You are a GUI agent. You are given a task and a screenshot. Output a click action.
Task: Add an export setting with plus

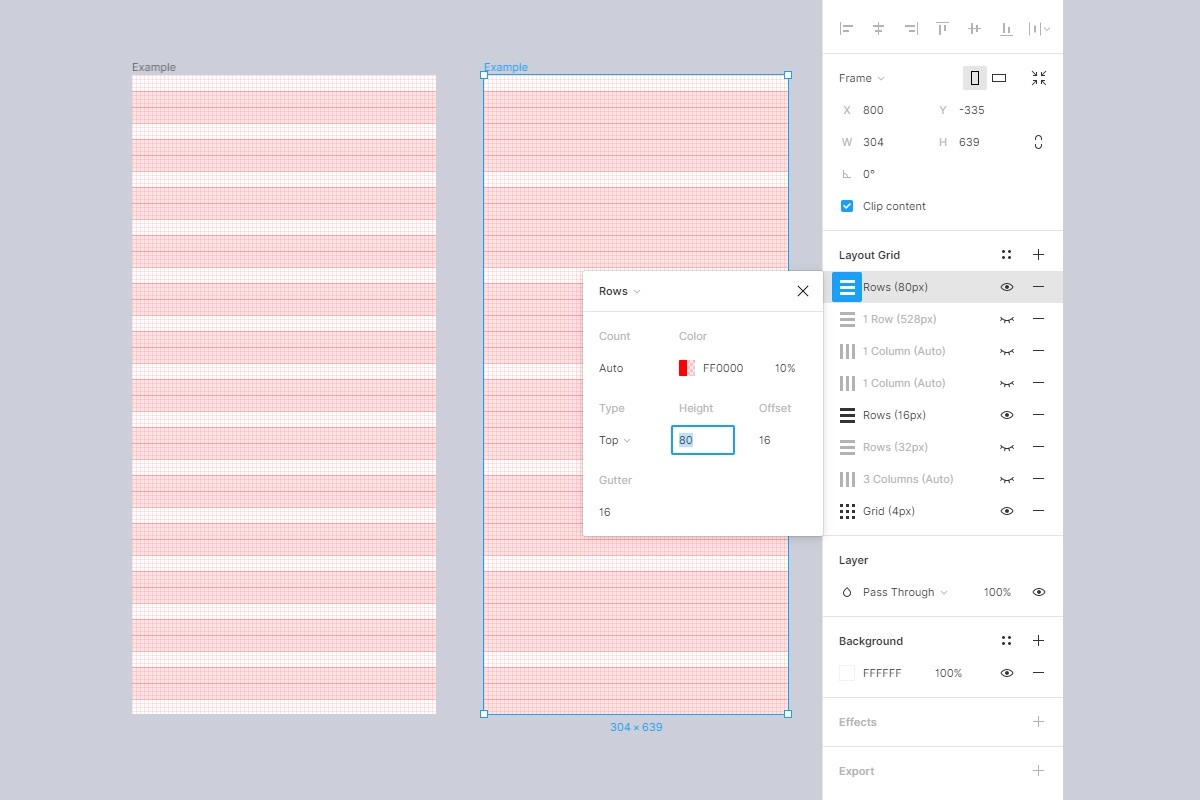1039,771
